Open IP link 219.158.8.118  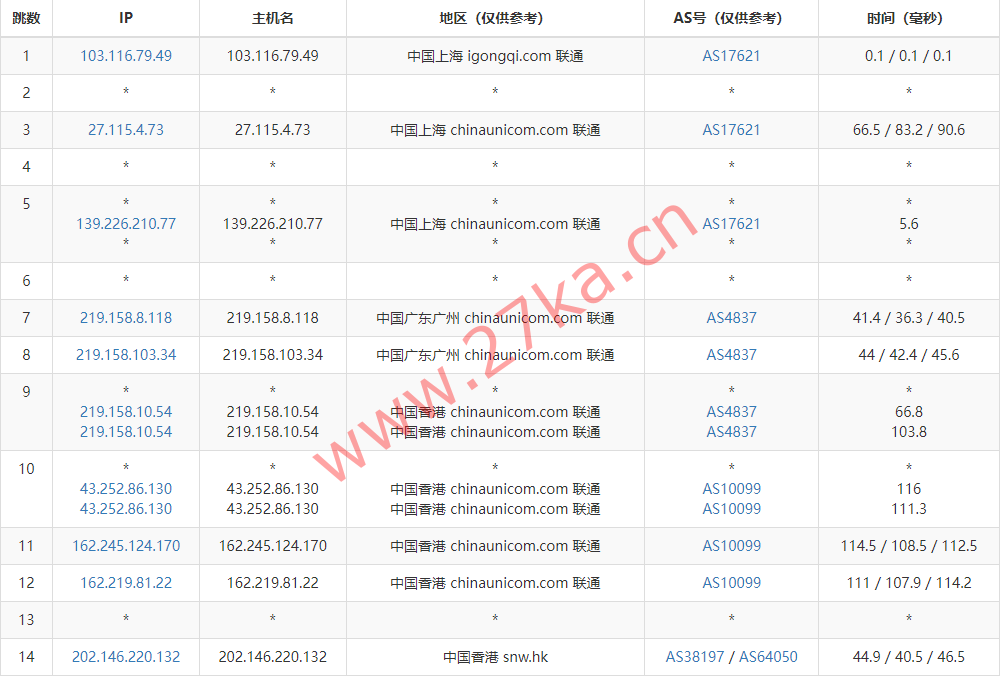tap(126, 318)
